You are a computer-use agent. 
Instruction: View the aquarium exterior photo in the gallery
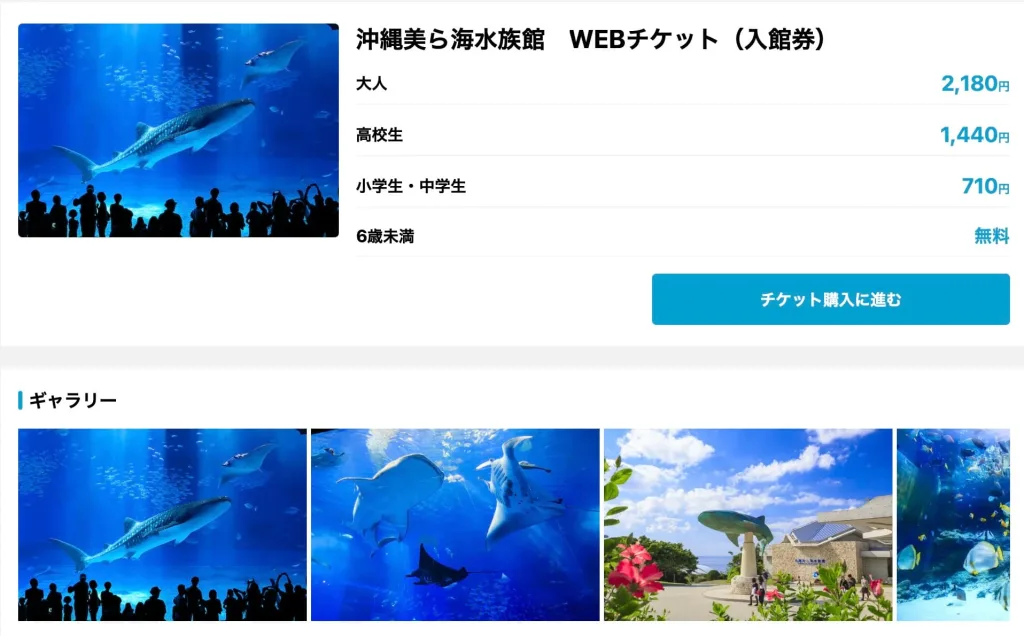[x=748, y=524]
